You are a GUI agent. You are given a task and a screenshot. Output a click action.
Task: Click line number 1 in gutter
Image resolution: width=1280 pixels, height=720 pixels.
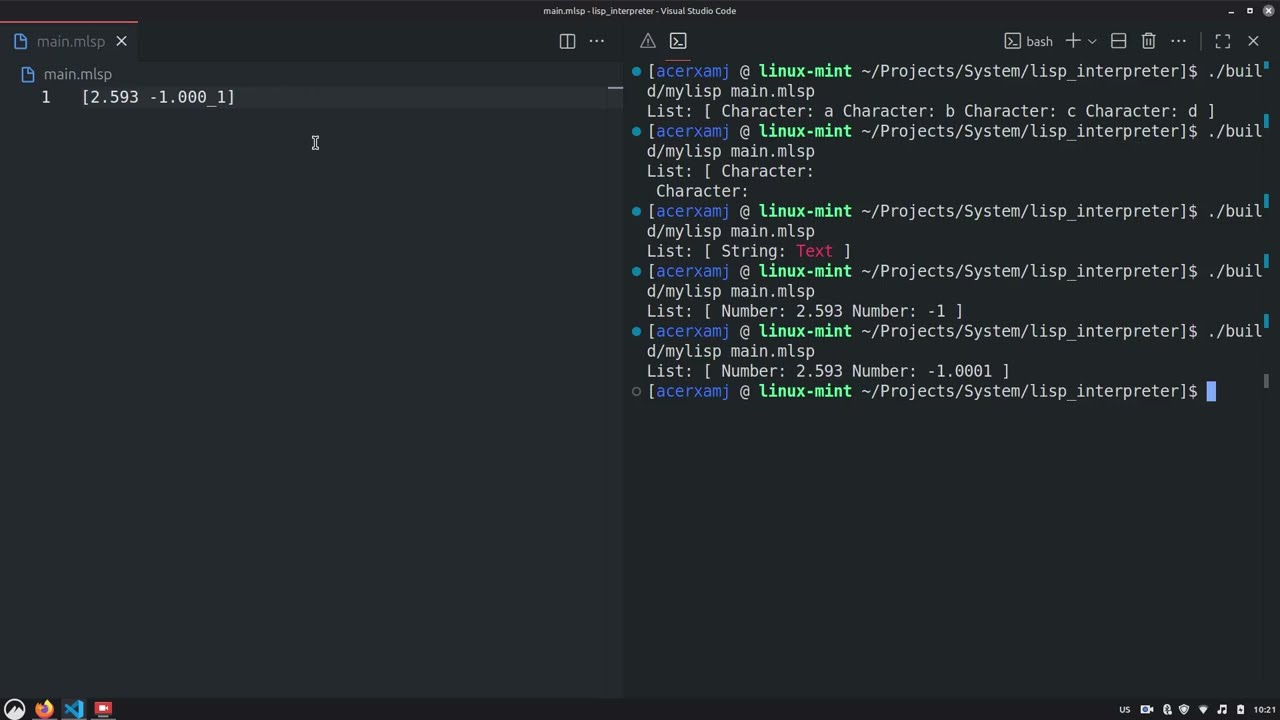click(x=45, y=97)
